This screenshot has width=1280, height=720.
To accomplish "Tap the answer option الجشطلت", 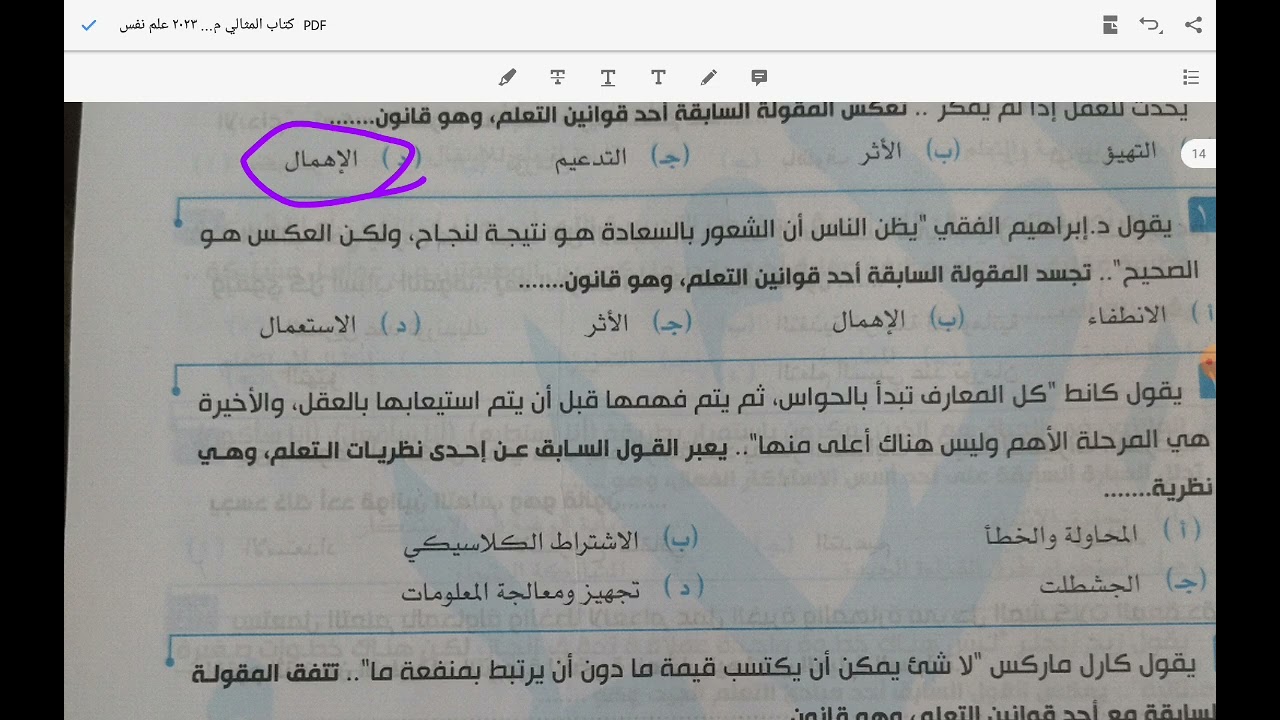I will pyautogui.click(x=1090, y=584).
